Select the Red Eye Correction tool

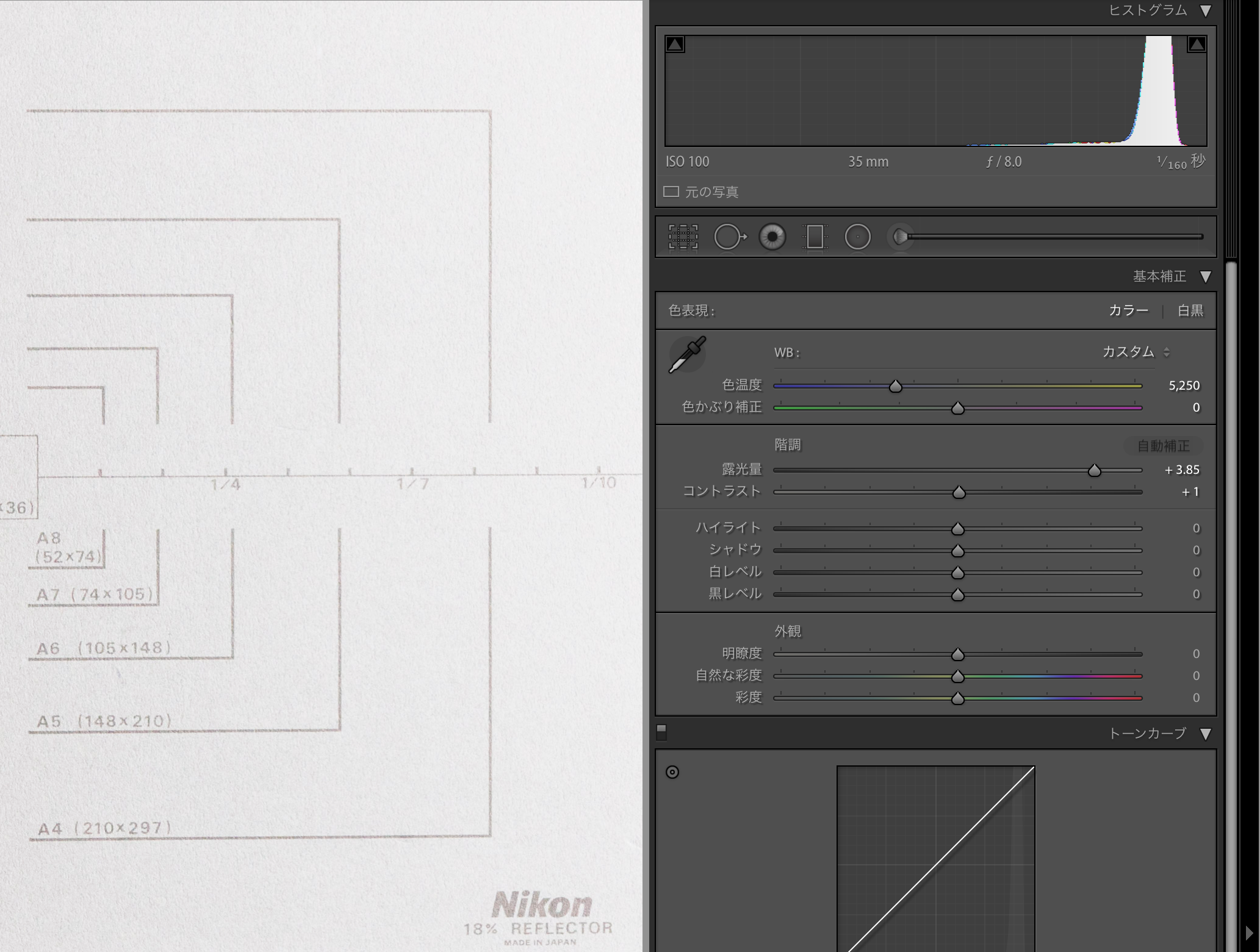point(772,237)
